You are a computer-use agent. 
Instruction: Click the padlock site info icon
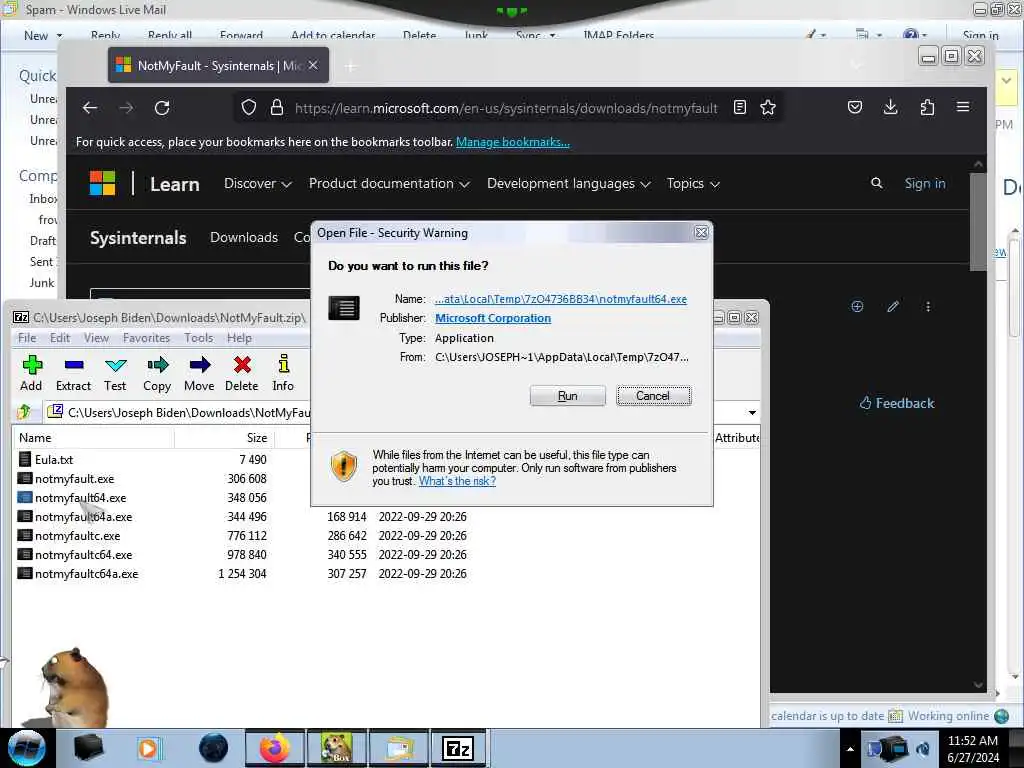pos(277,108)
